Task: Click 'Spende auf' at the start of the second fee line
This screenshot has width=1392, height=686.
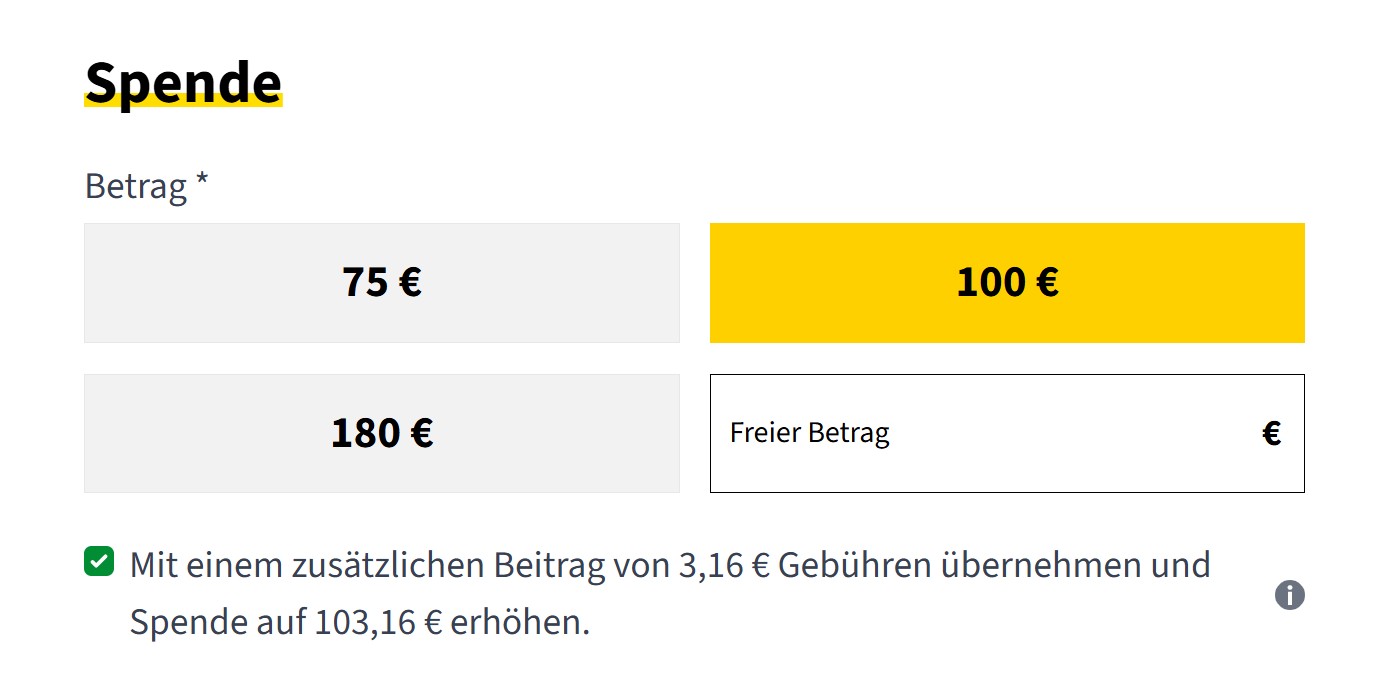Action: 218,623
